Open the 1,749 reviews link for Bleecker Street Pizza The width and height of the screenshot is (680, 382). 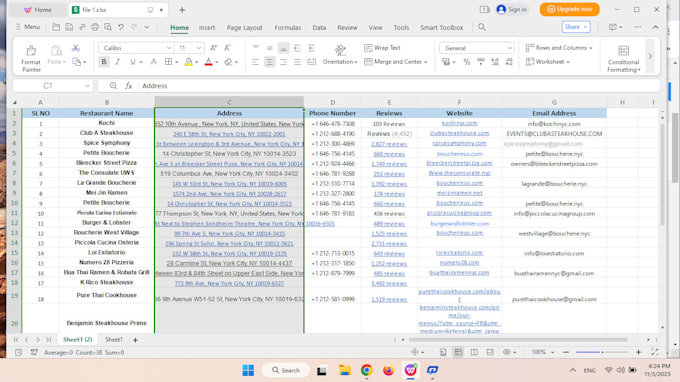389,164
